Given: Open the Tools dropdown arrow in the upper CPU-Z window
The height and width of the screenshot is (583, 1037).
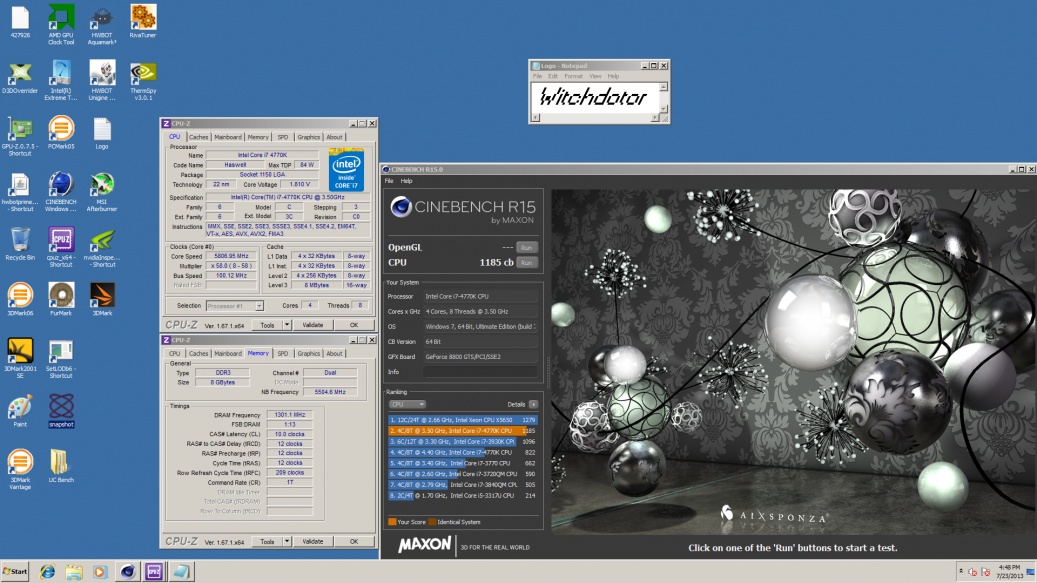Looking at the screenshot, I should [286, 325].
